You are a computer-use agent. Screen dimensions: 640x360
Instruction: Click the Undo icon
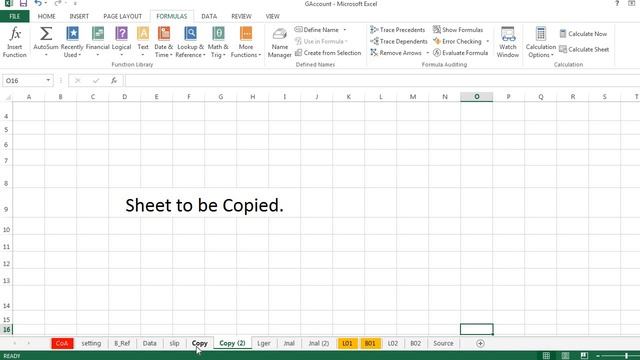tap(38, 4)
